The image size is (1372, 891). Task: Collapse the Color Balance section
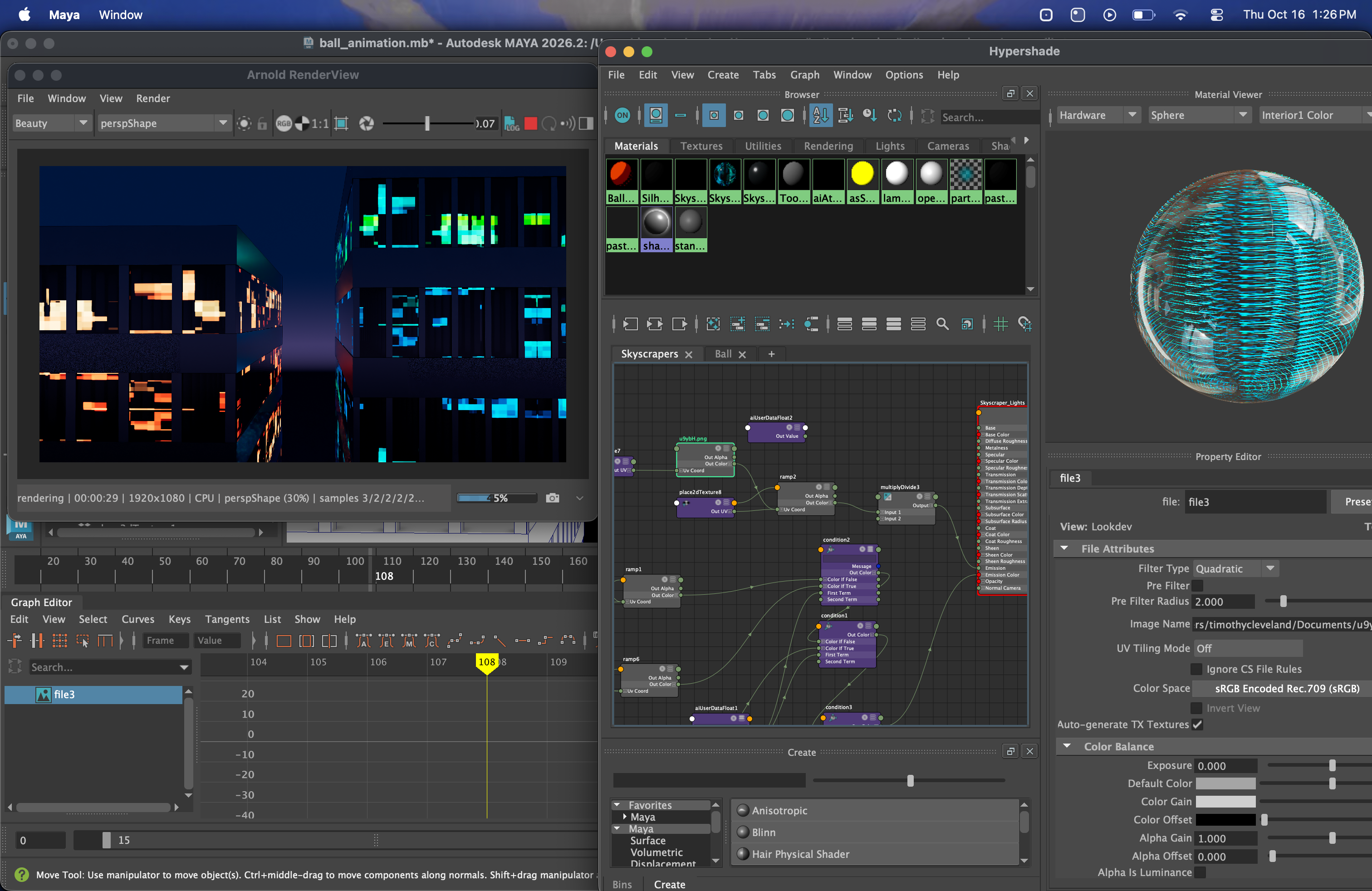tap(1067, 746)
